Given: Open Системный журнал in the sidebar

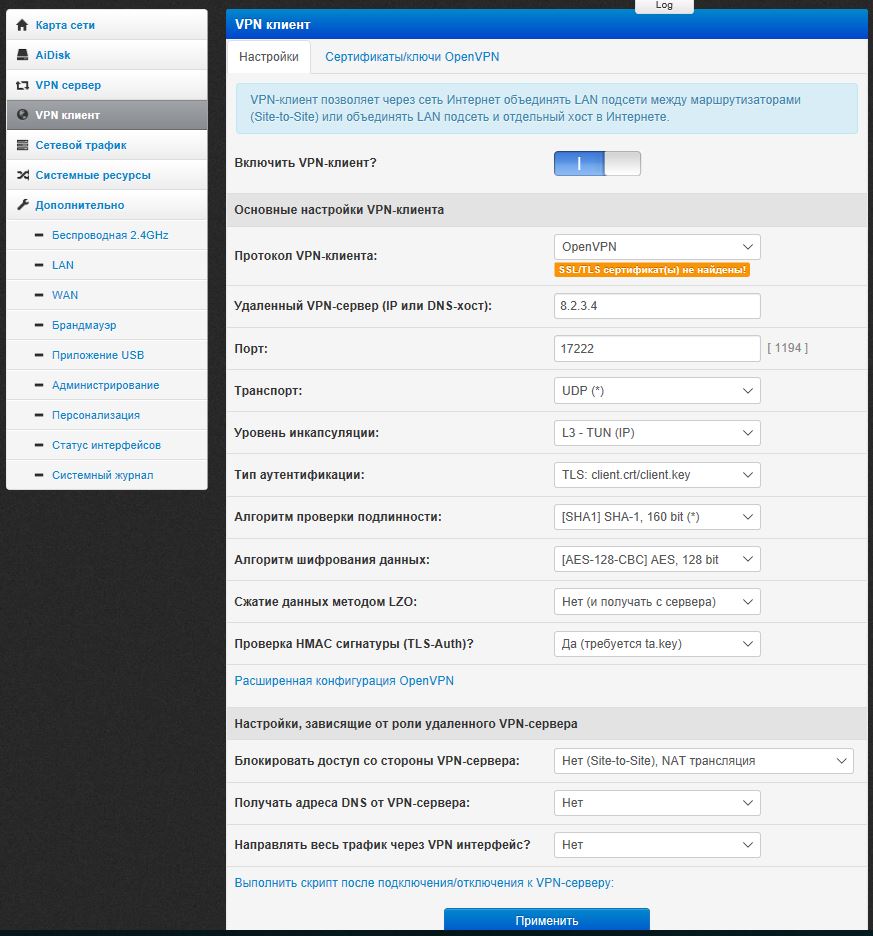Looking at the screenshot, I should pos(102,475).
